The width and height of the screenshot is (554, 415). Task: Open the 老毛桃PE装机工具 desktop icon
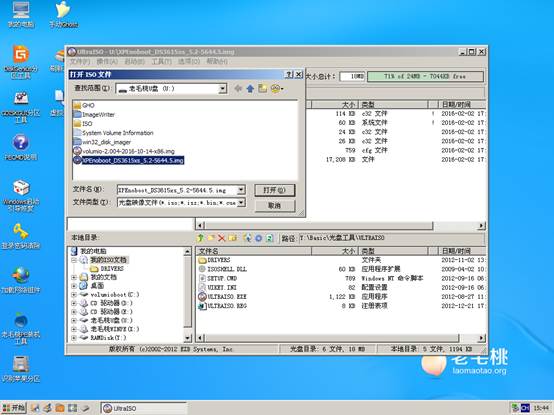(x=20, y=328)
